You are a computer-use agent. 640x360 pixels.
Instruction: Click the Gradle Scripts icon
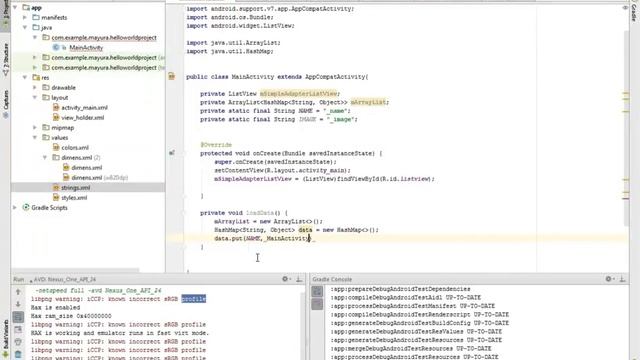[26, 208]
